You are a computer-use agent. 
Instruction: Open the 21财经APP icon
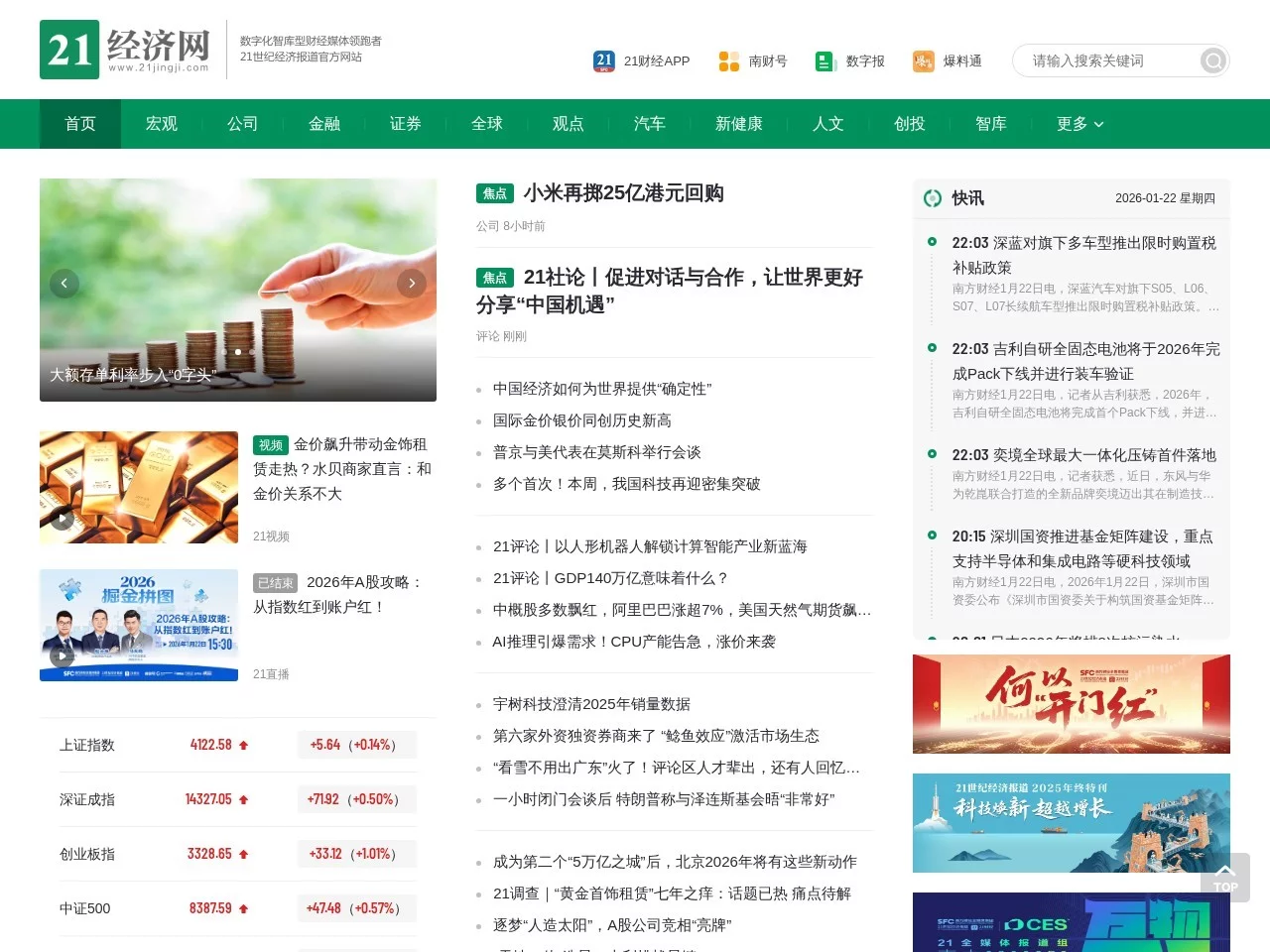603,60
